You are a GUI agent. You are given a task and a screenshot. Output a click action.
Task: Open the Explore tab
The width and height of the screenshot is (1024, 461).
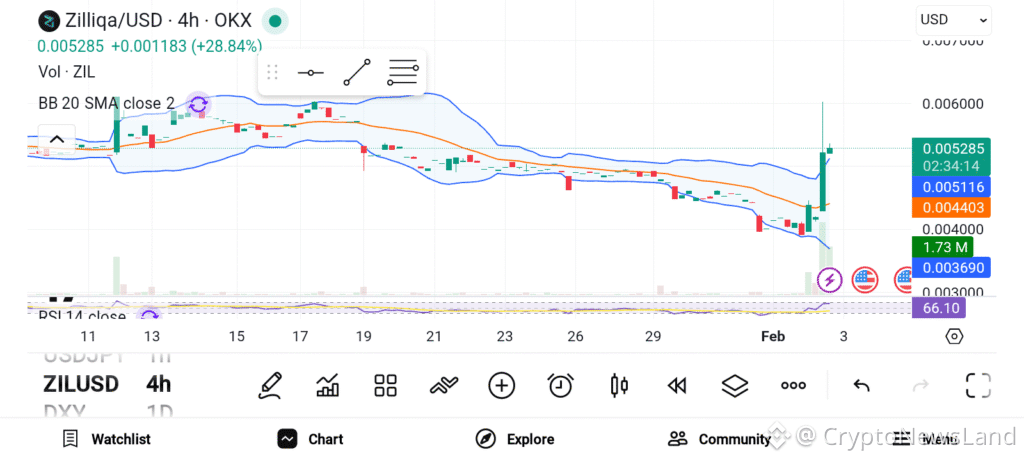(515, 439)
